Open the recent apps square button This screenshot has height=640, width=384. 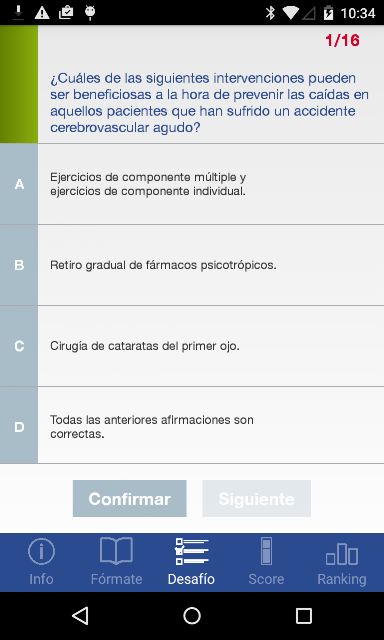point(304,616)
